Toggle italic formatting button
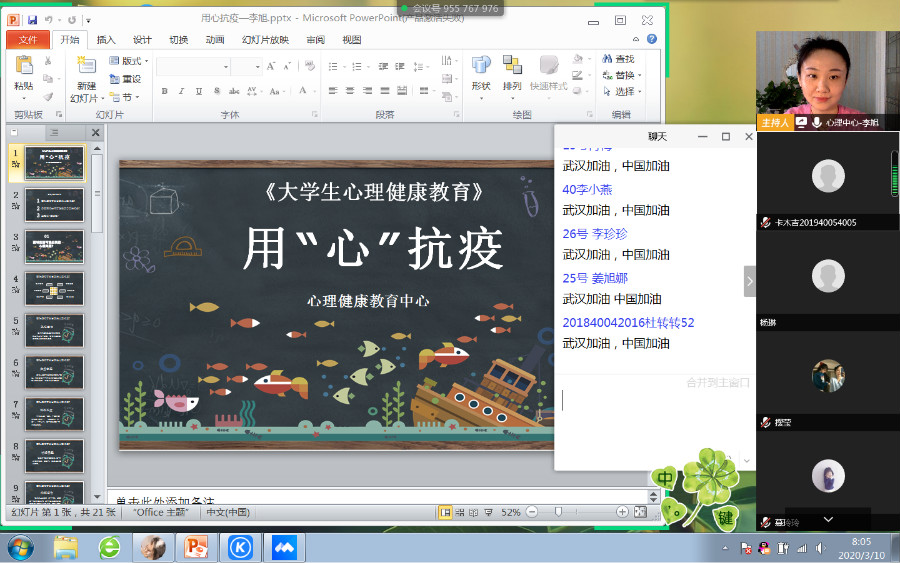The image size is (900, 563). 181,91
